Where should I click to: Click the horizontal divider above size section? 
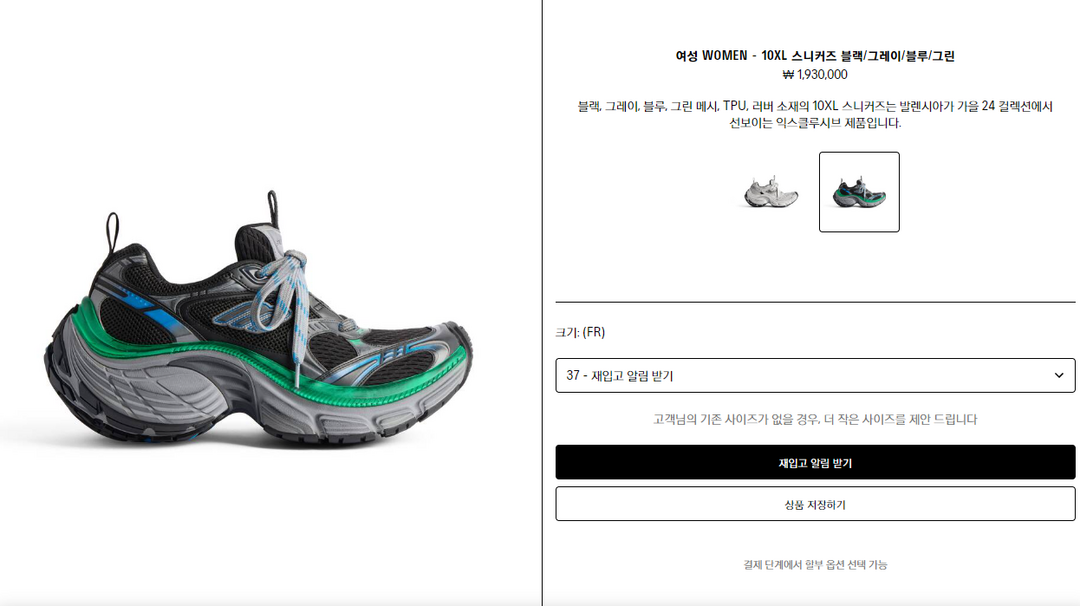point(815,302)
